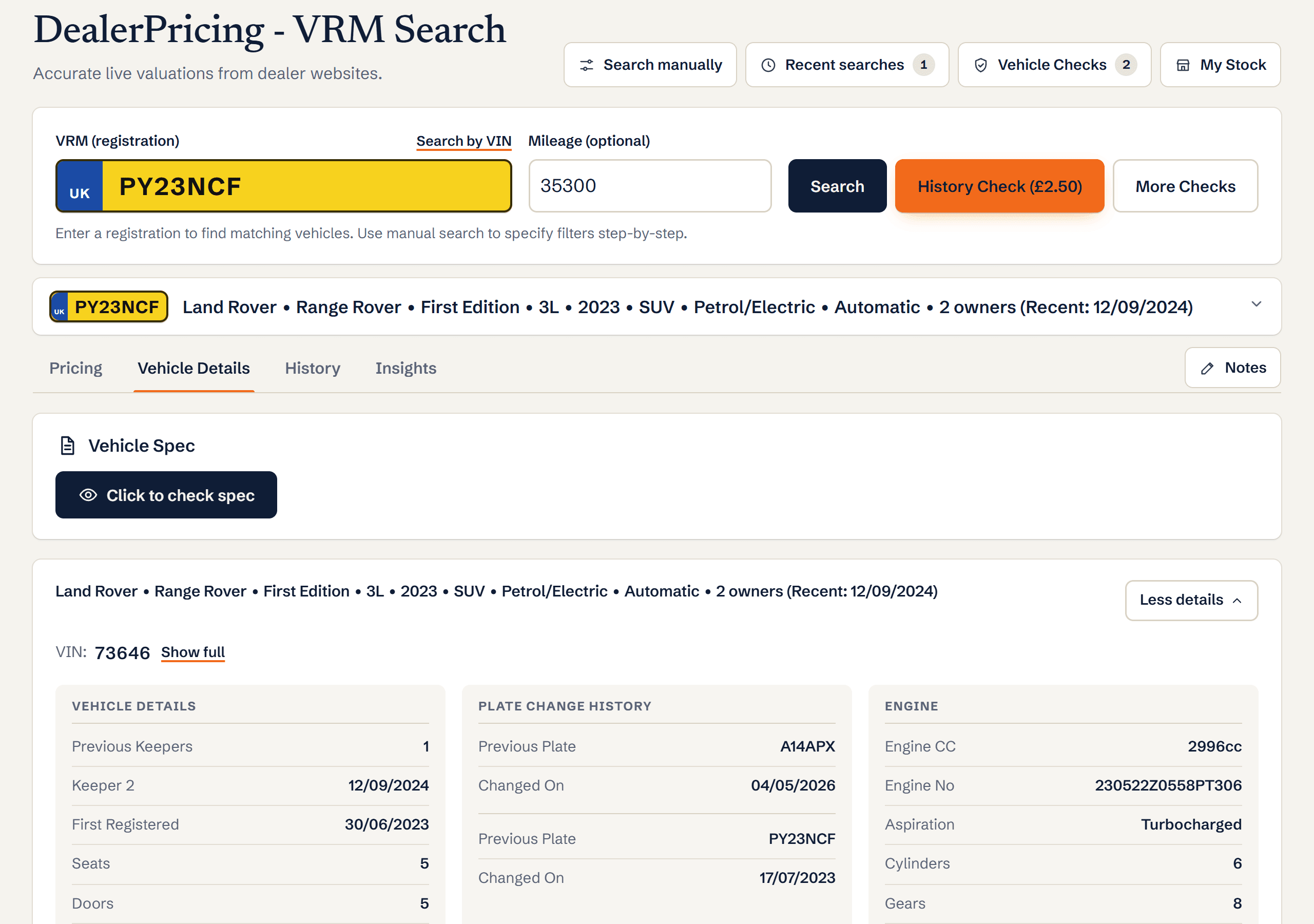
Task: Open More Checks
Action: (1185, 186)
